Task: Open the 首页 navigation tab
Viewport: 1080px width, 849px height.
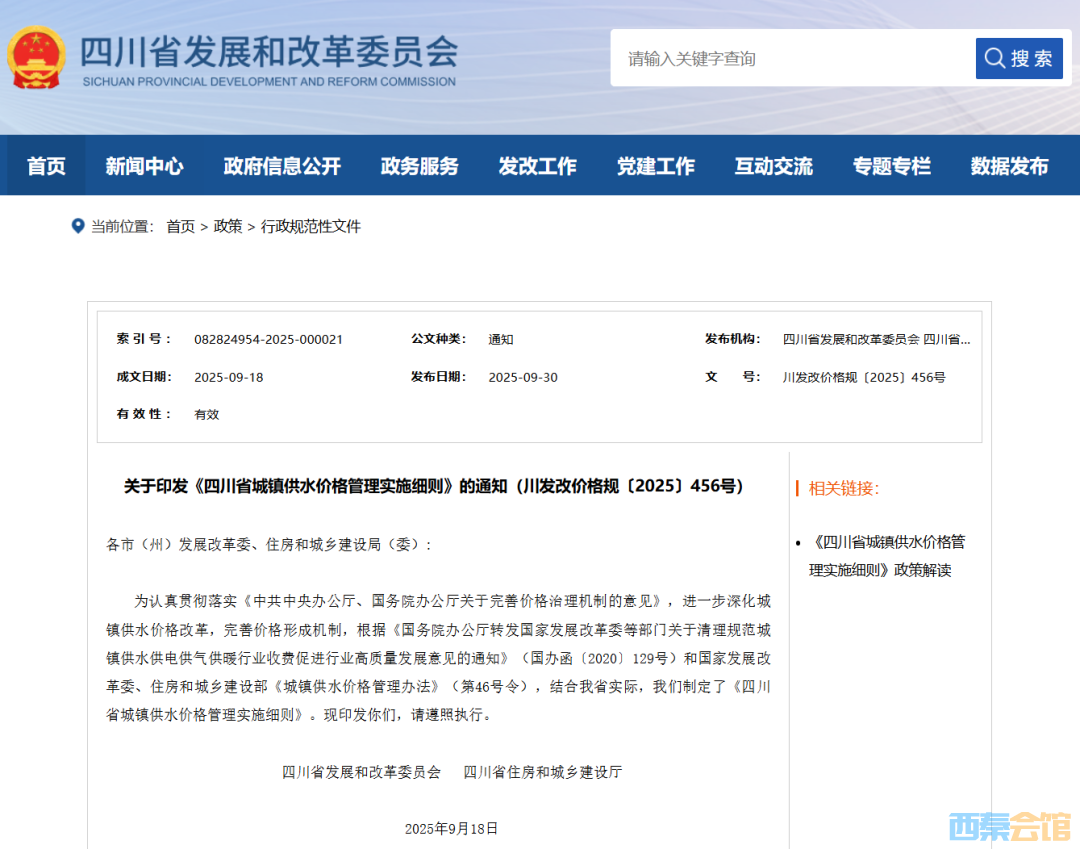Action: (46, 166)
